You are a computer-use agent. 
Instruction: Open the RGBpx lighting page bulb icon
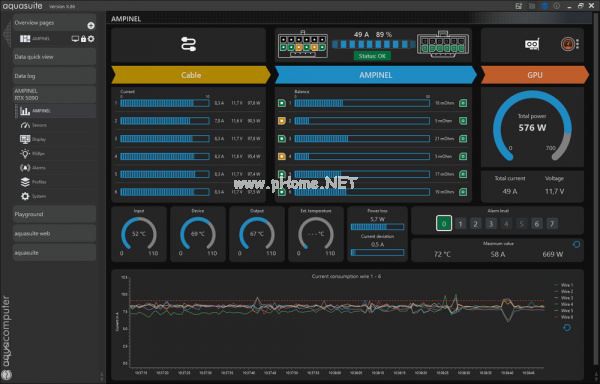pyautogui.click(x=33, y=153)
